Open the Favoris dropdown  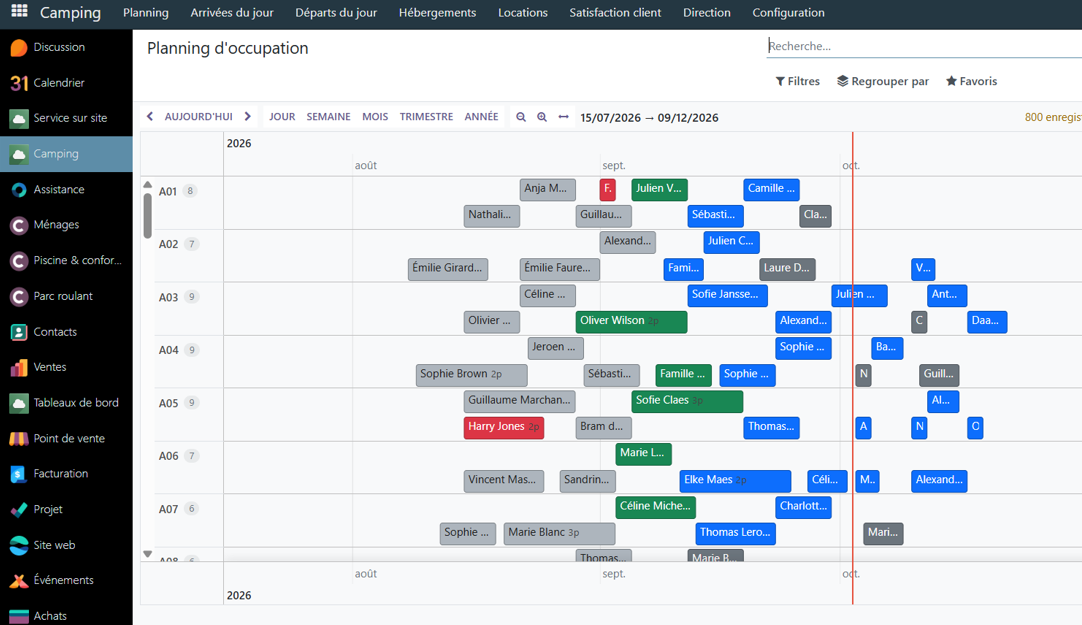(972, 81)
